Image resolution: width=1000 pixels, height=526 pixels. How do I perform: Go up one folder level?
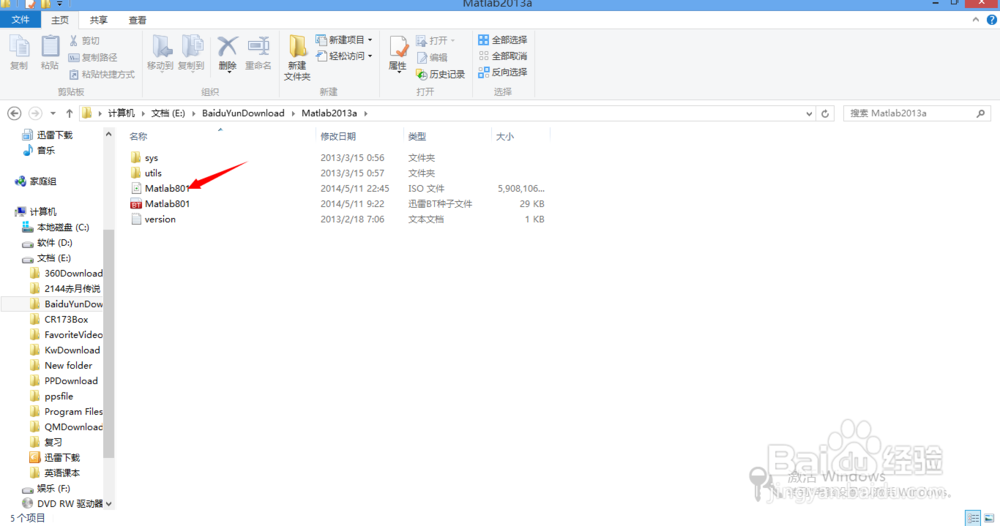[x=69, y=113]
